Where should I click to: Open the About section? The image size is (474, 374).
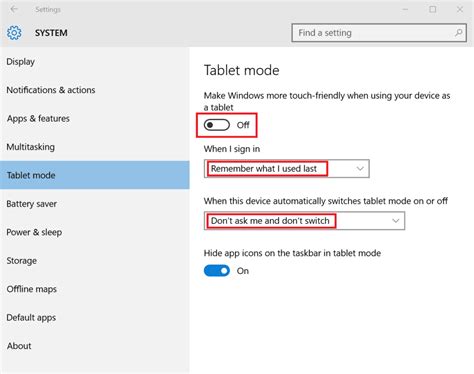click(x=95, y=346)
